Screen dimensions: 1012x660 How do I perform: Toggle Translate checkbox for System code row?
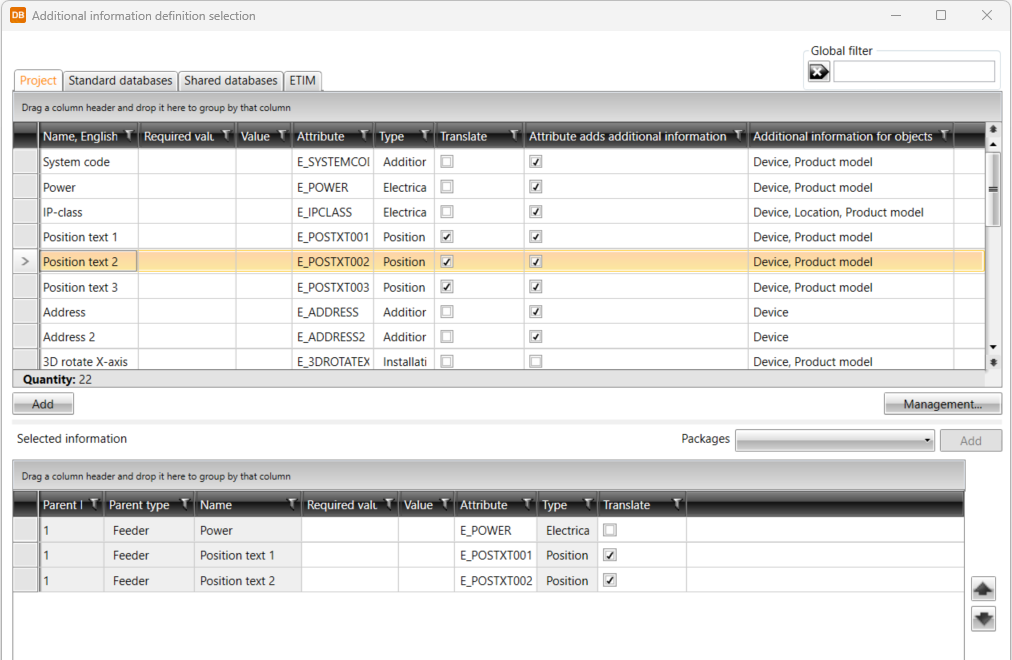(x=447, y=162)
